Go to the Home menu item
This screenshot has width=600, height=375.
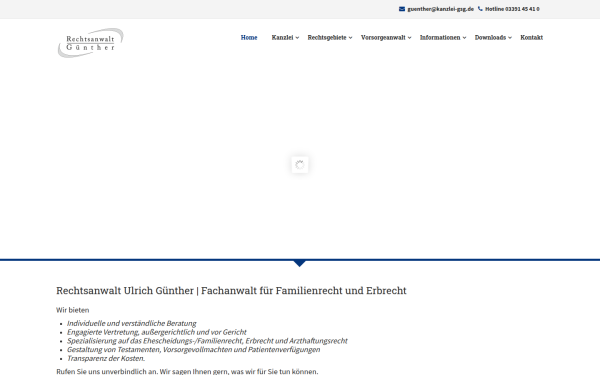point(249,38)
